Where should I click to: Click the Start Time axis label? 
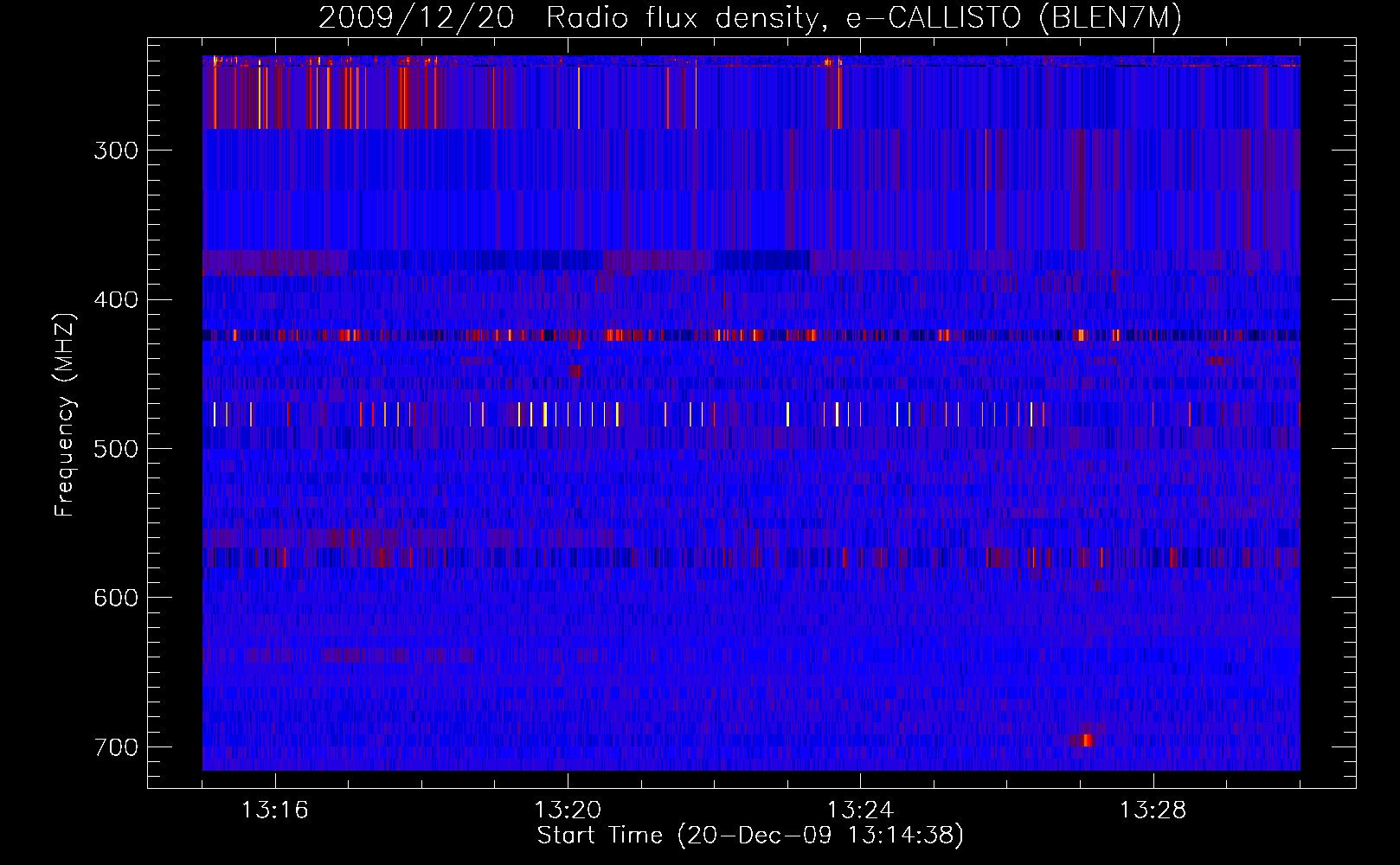click(x=750, y=836)
